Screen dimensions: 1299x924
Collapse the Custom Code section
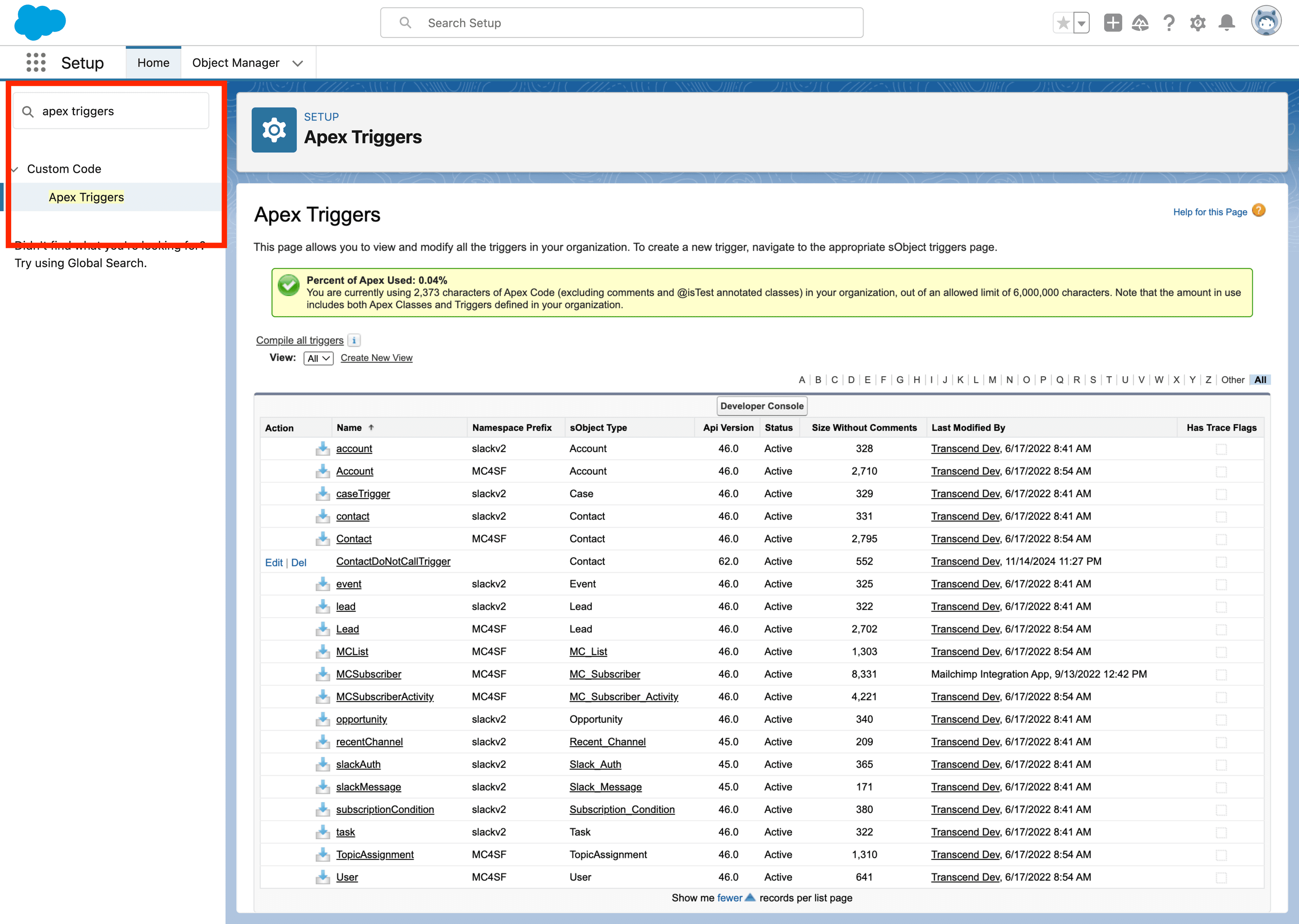(15, 169)
